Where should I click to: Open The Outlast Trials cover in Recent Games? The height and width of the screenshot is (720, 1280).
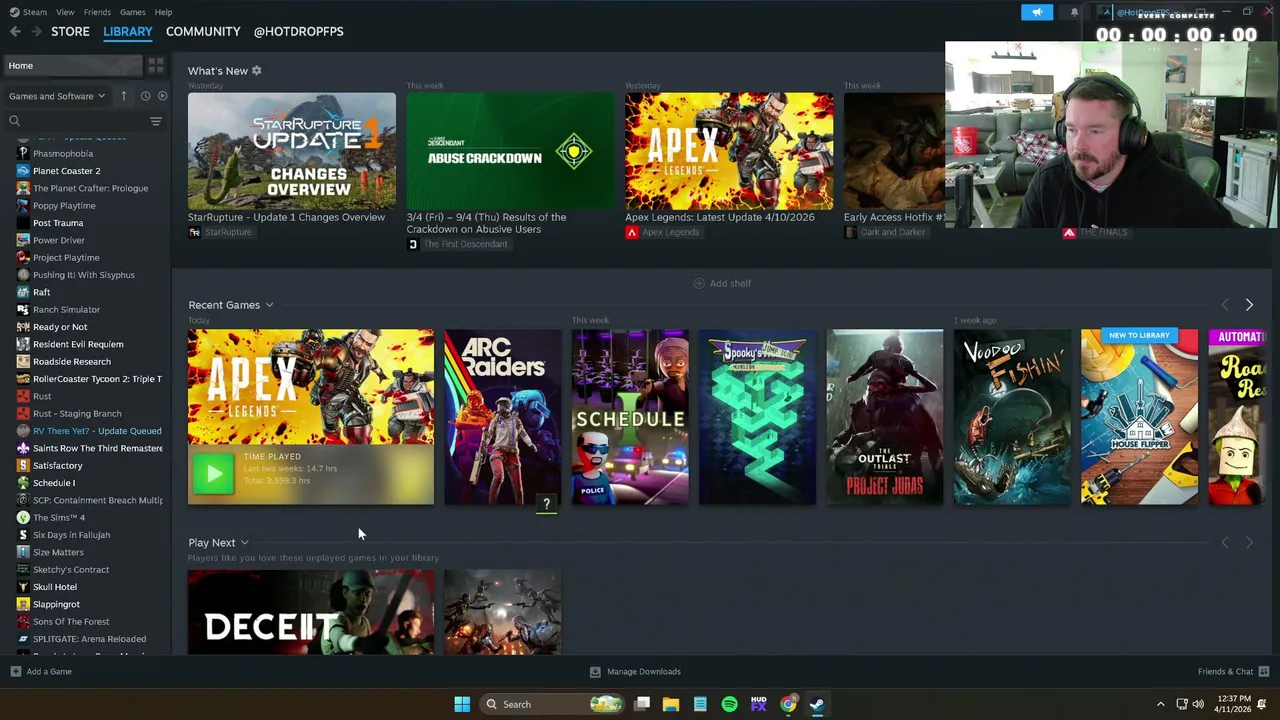coord(885,417)
